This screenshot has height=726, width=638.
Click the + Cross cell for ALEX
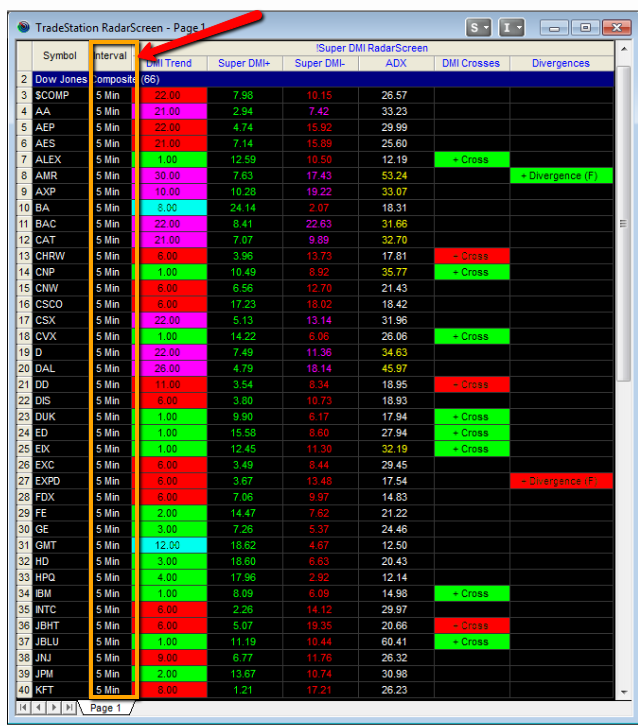(x=472, y=159)
